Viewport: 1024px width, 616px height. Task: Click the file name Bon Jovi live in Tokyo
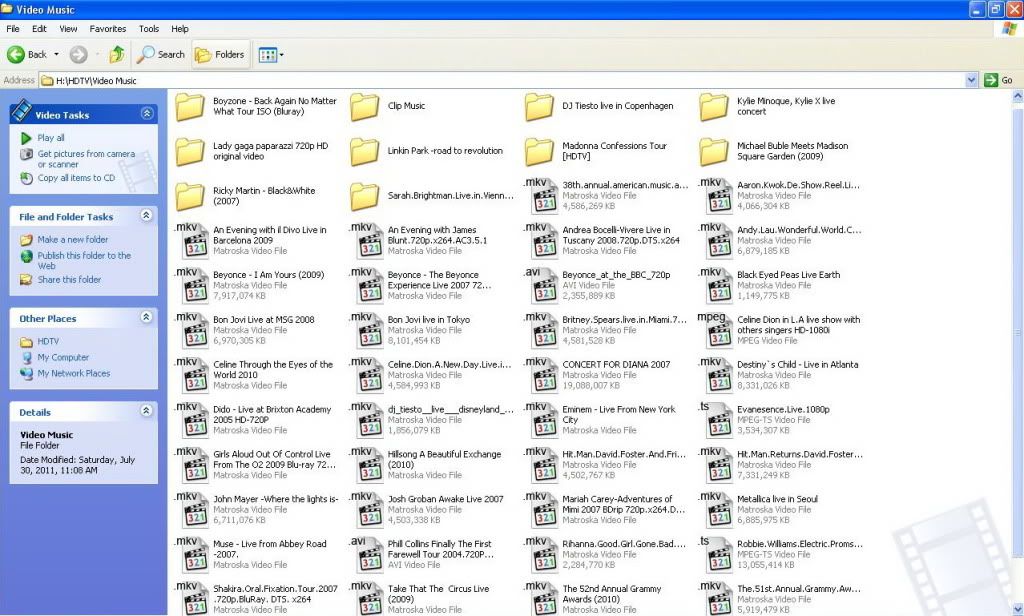pyautogui.click(x=428, y=319)
